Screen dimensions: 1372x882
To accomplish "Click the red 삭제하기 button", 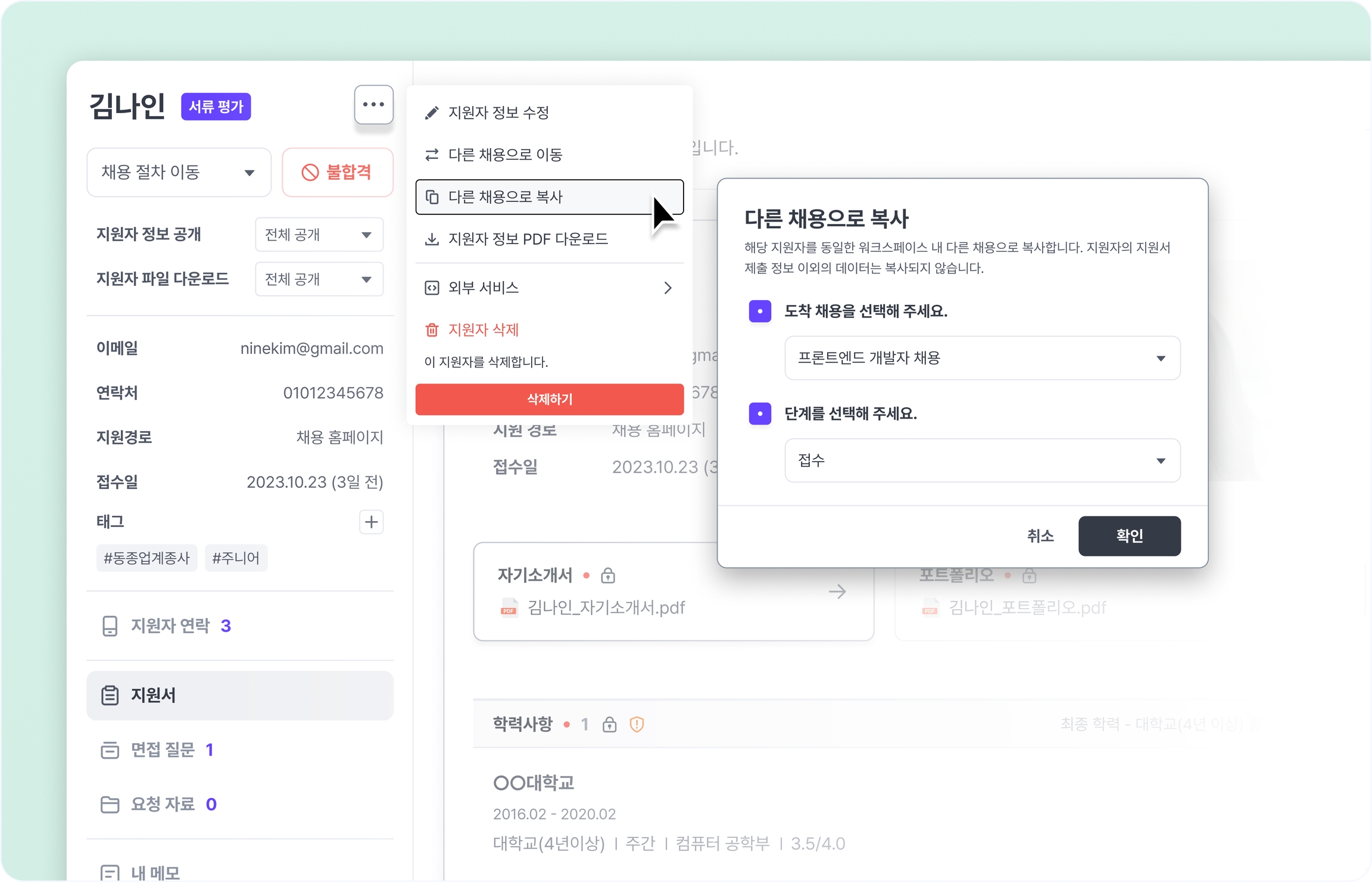I will pyautogui.click(x=549, y=399).
